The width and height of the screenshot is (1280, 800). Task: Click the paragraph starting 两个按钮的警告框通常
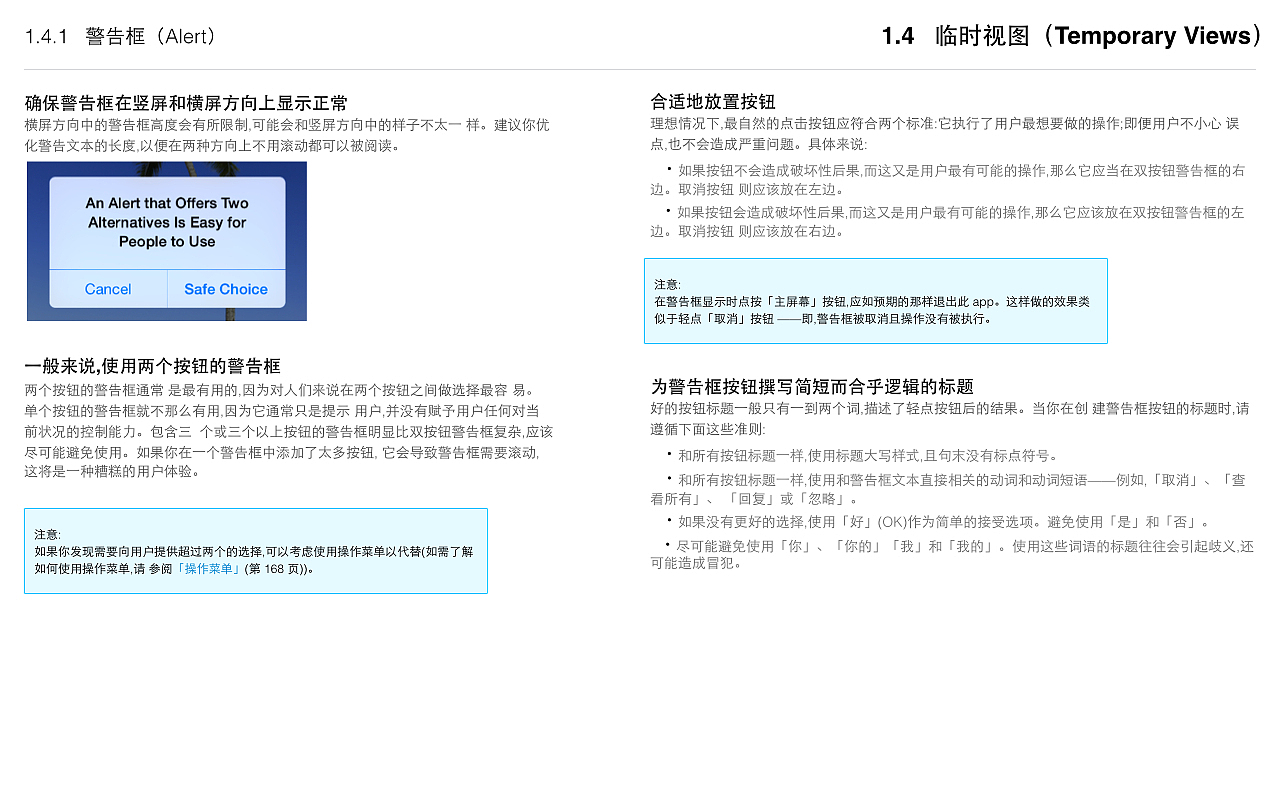click(x=289, y=431)
